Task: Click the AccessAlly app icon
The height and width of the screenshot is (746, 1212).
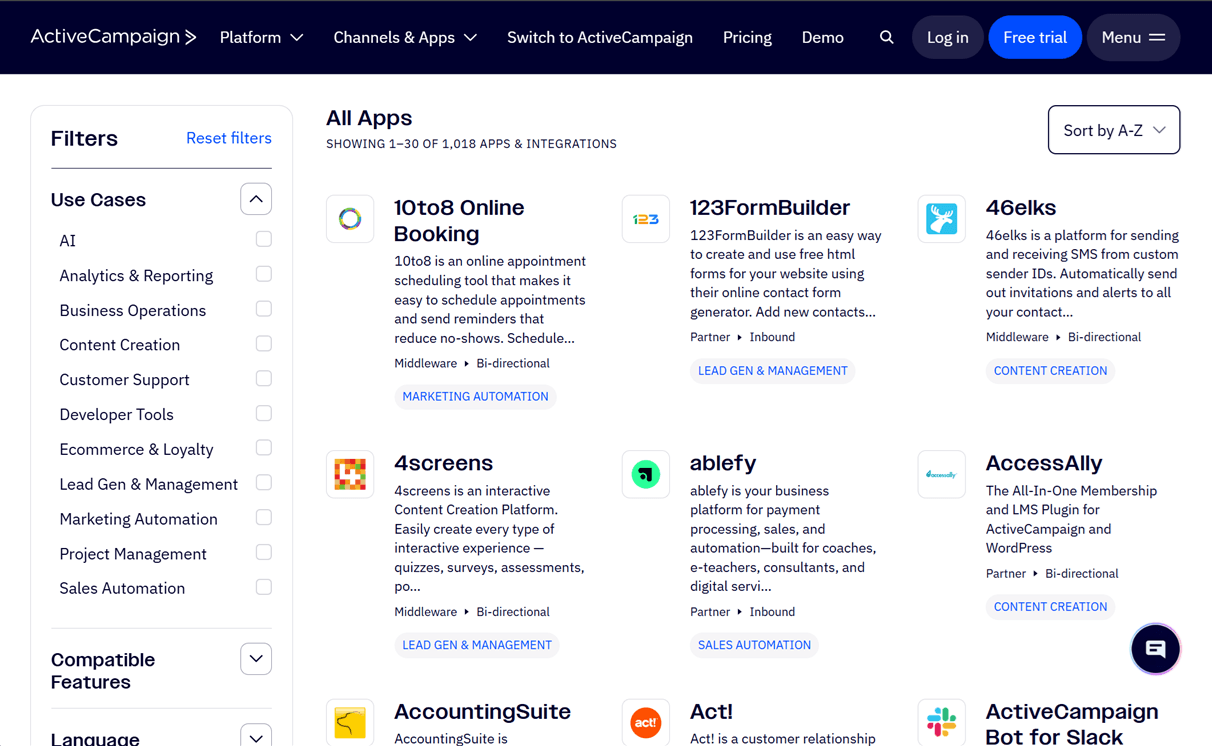Action: tap(942, 475)
